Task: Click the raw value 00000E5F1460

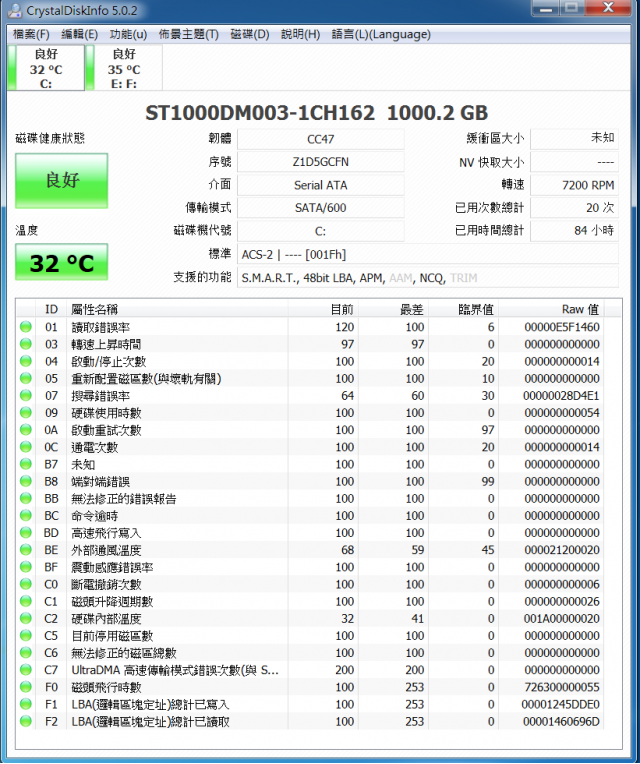Action: (x=562, y=327)
